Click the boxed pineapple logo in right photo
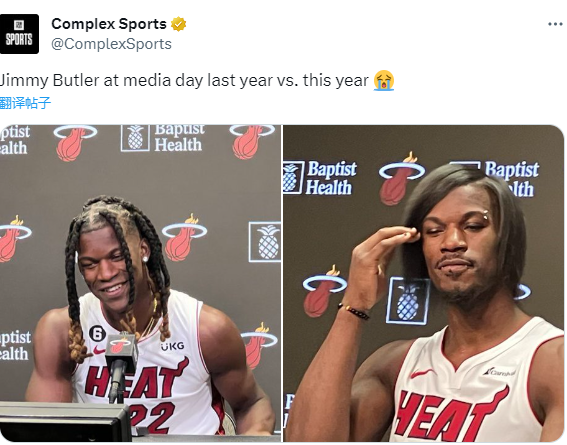Viewport: 567px width, 445px height. pyautogui.click(x=407, y=301)
